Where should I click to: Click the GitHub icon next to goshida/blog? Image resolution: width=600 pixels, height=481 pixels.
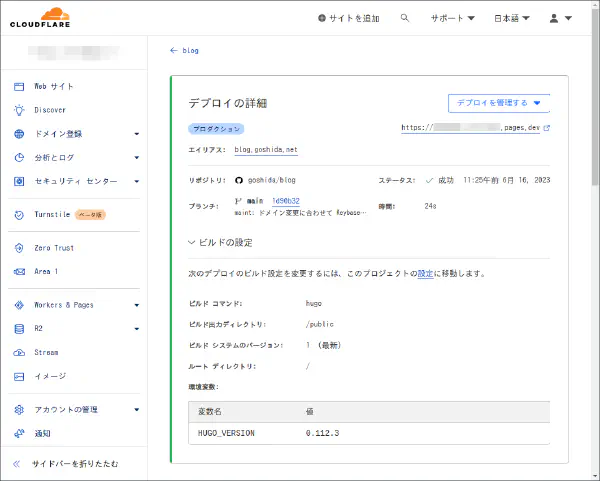239,180
